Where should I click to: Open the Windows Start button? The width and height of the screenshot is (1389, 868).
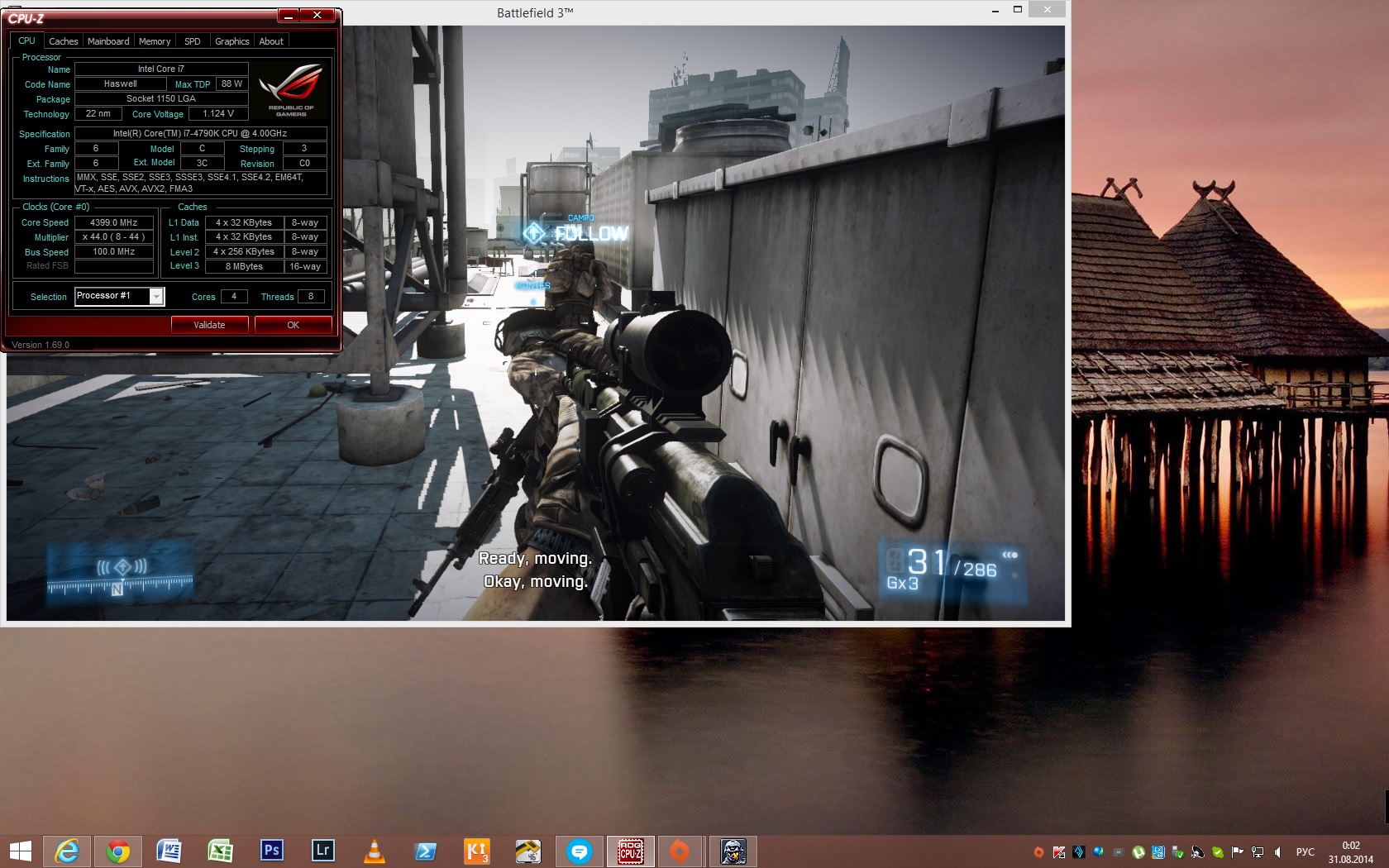pos(20,851)
